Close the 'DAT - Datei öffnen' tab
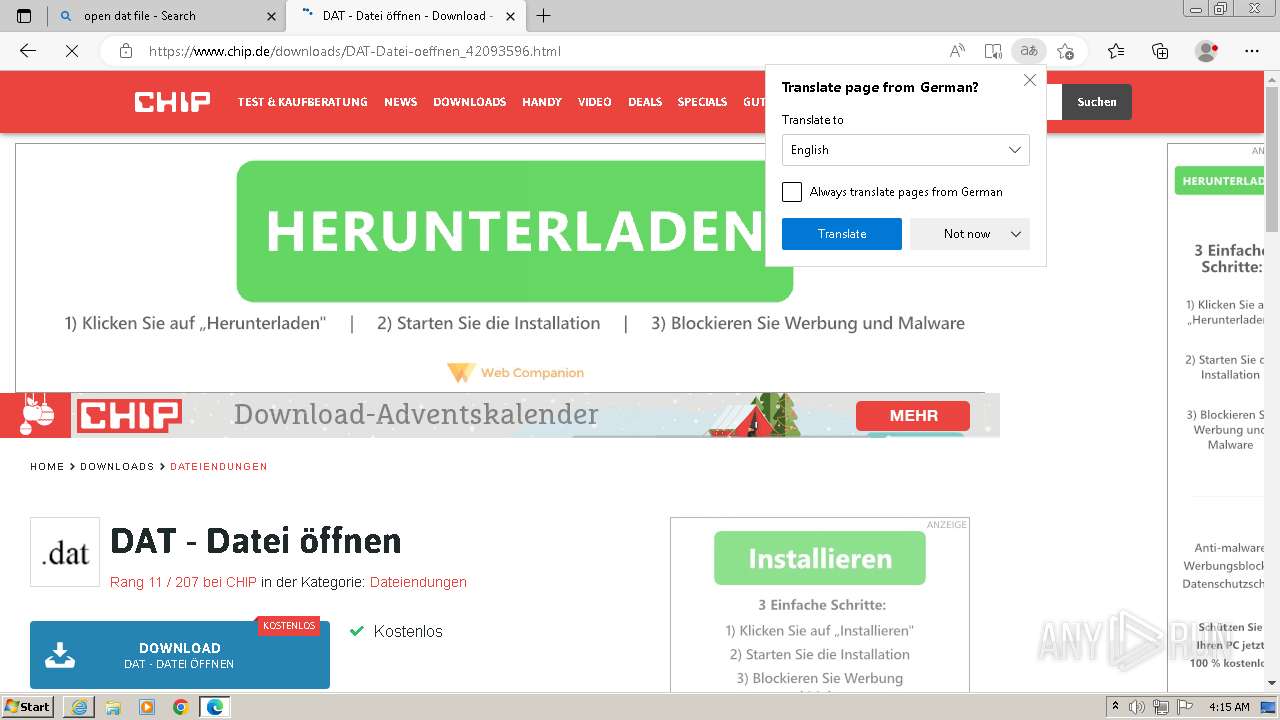Screen dimensions: 1280x720 click(x=511, y=16)
